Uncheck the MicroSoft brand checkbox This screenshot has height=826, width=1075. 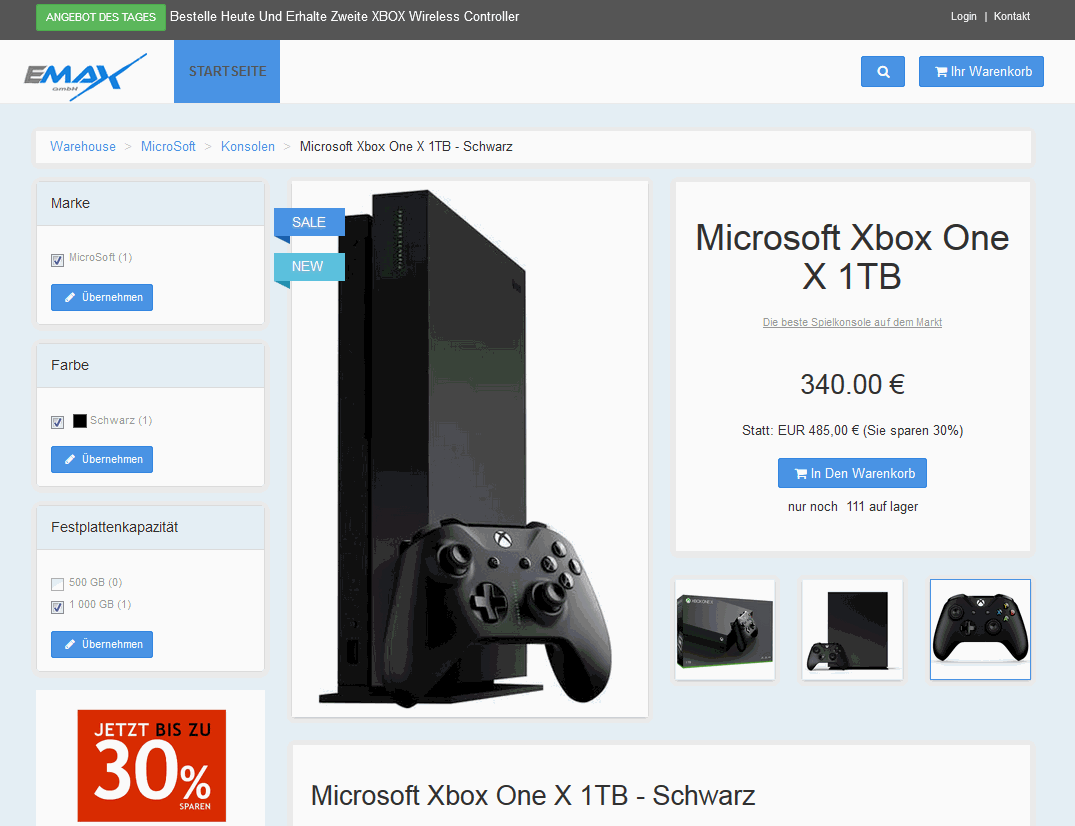point(58,260)
